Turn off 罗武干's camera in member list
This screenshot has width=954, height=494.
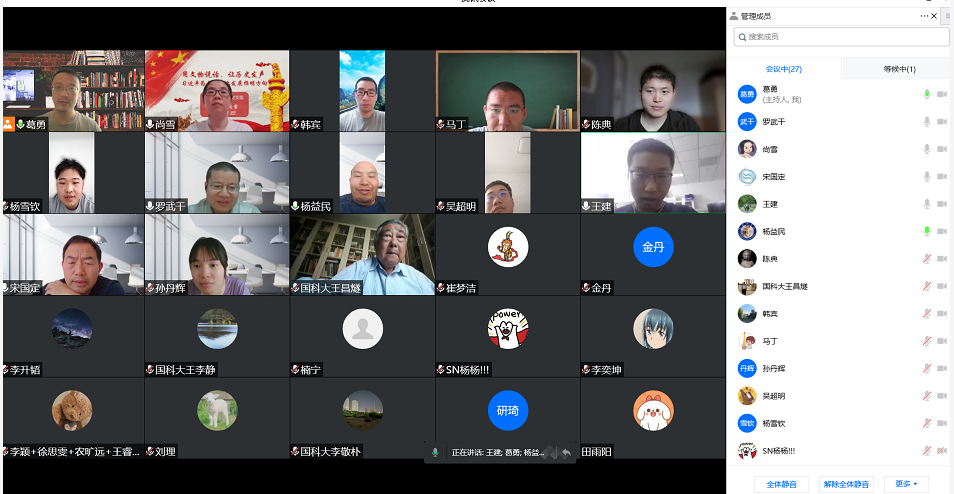pyautogui.click(x=942, y=122)
